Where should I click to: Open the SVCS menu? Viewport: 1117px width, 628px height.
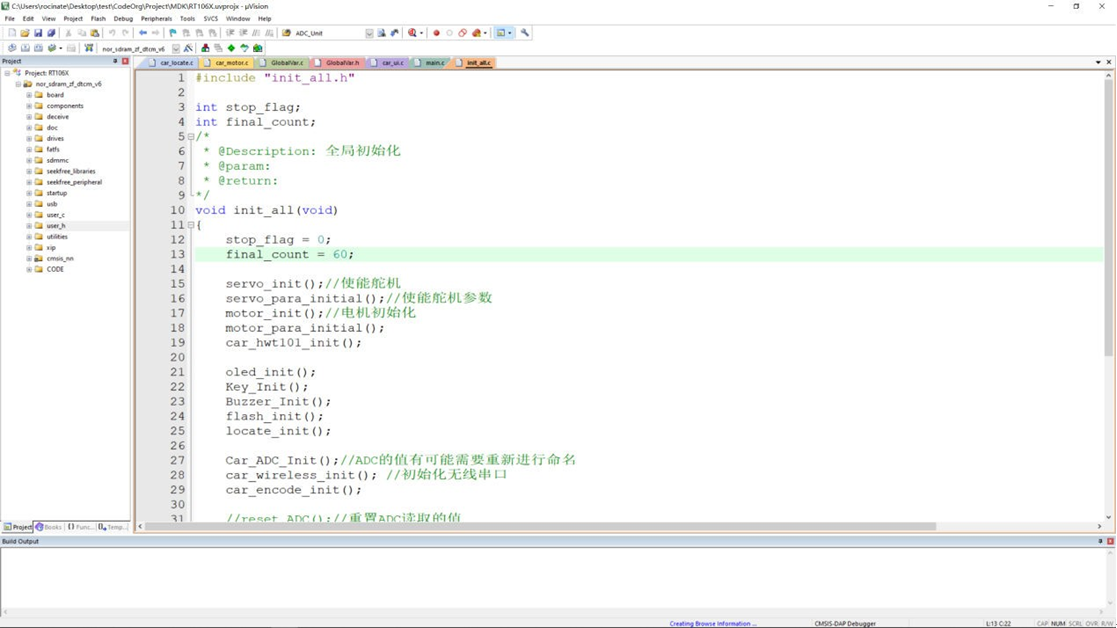(211, 19)
